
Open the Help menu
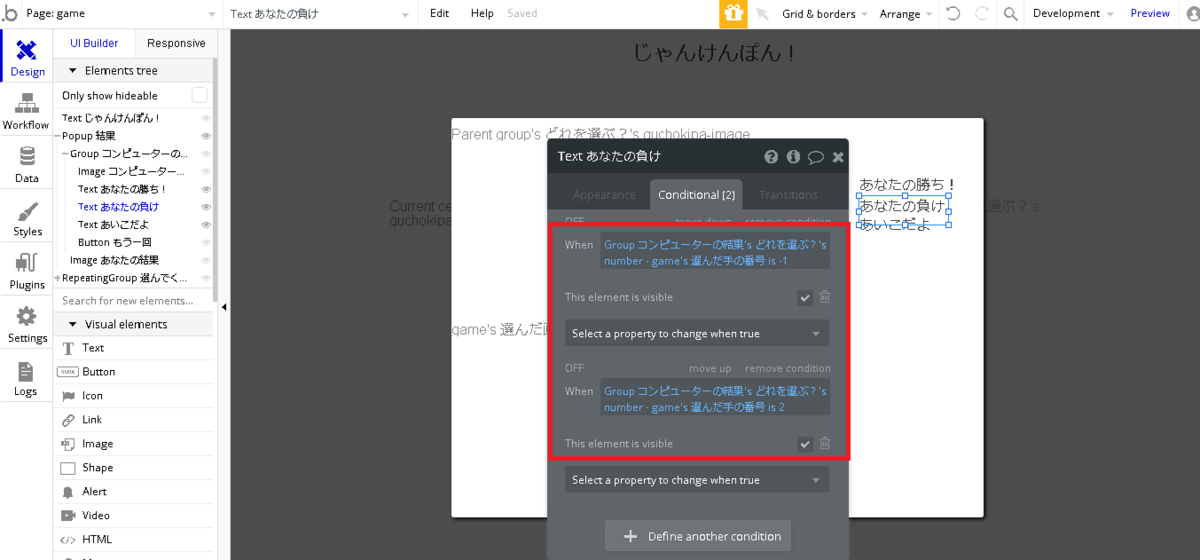[x=482, y=14]
